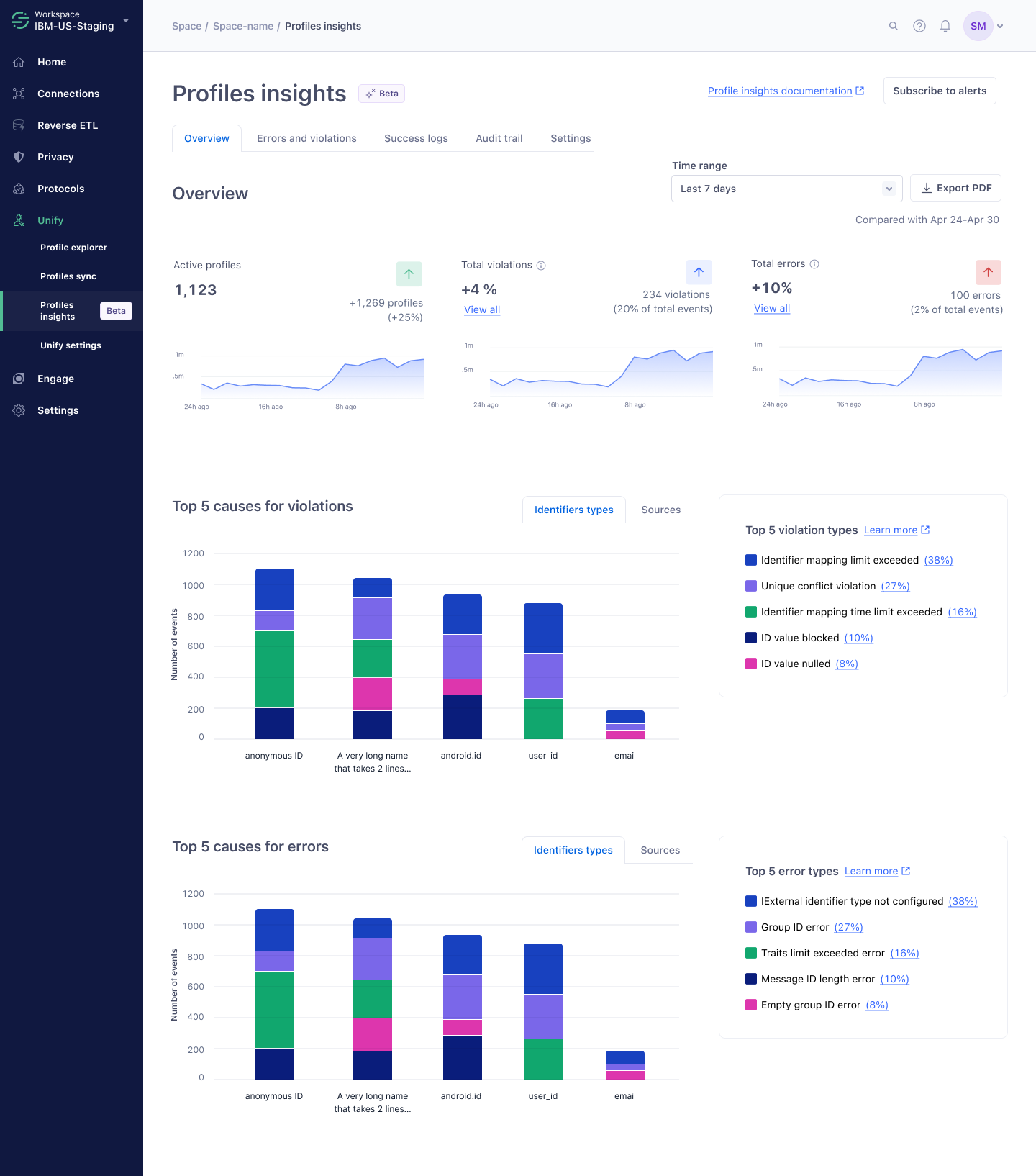Click the Protocols sidebar icon

click(x=19, y=189)
